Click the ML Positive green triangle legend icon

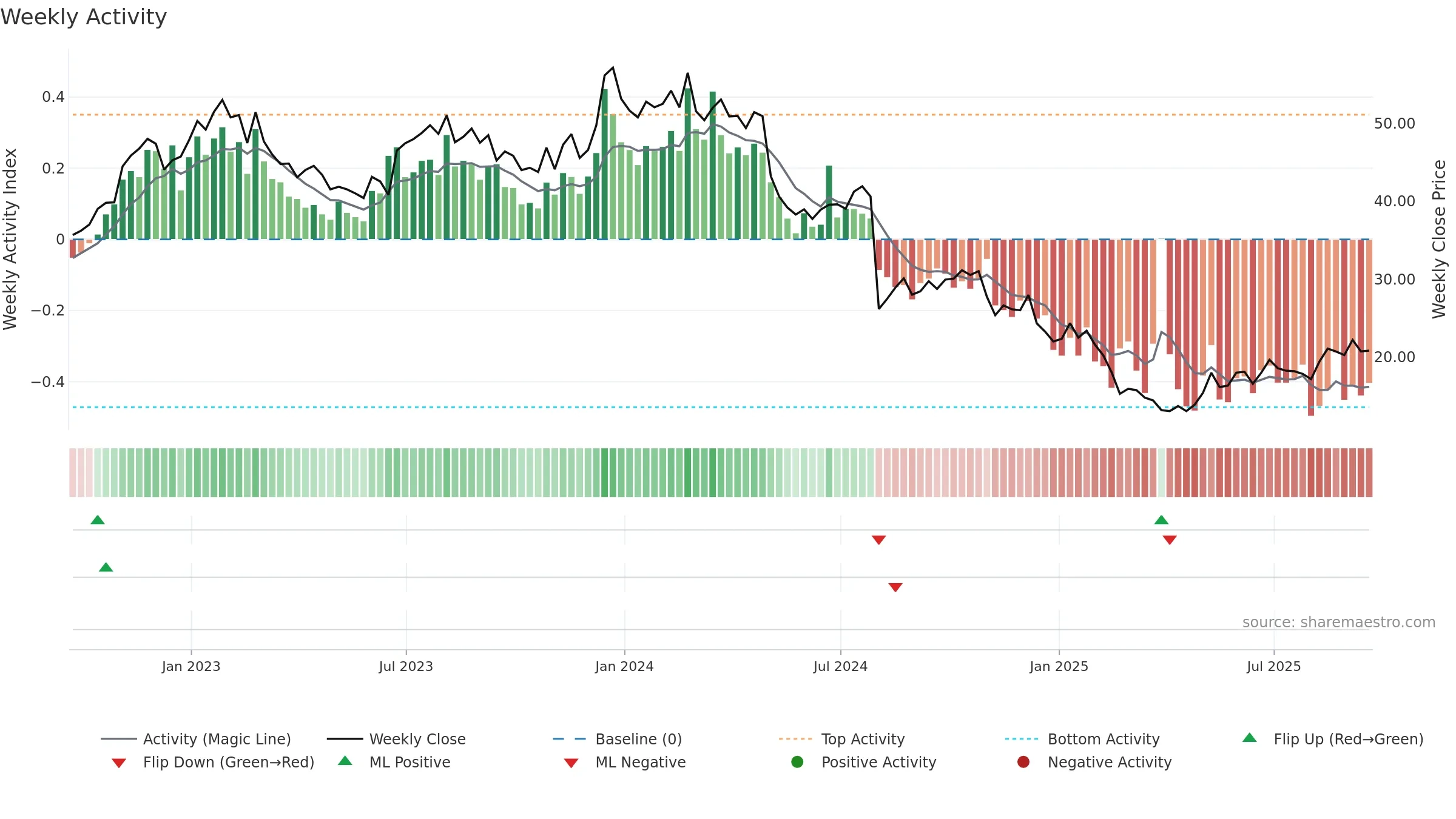click(345, 761)
